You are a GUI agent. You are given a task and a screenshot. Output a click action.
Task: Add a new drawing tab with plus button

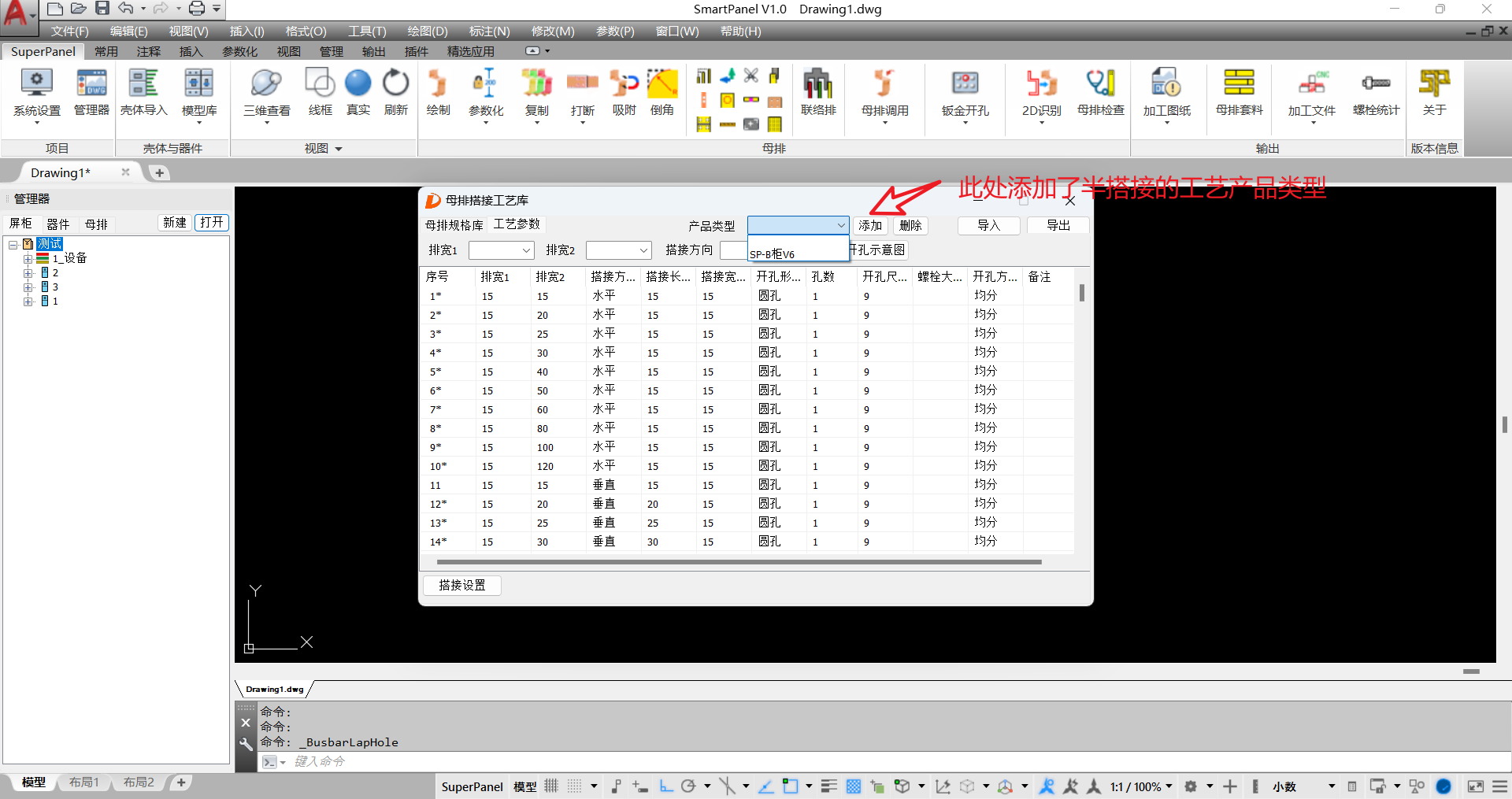click(159, 172)
